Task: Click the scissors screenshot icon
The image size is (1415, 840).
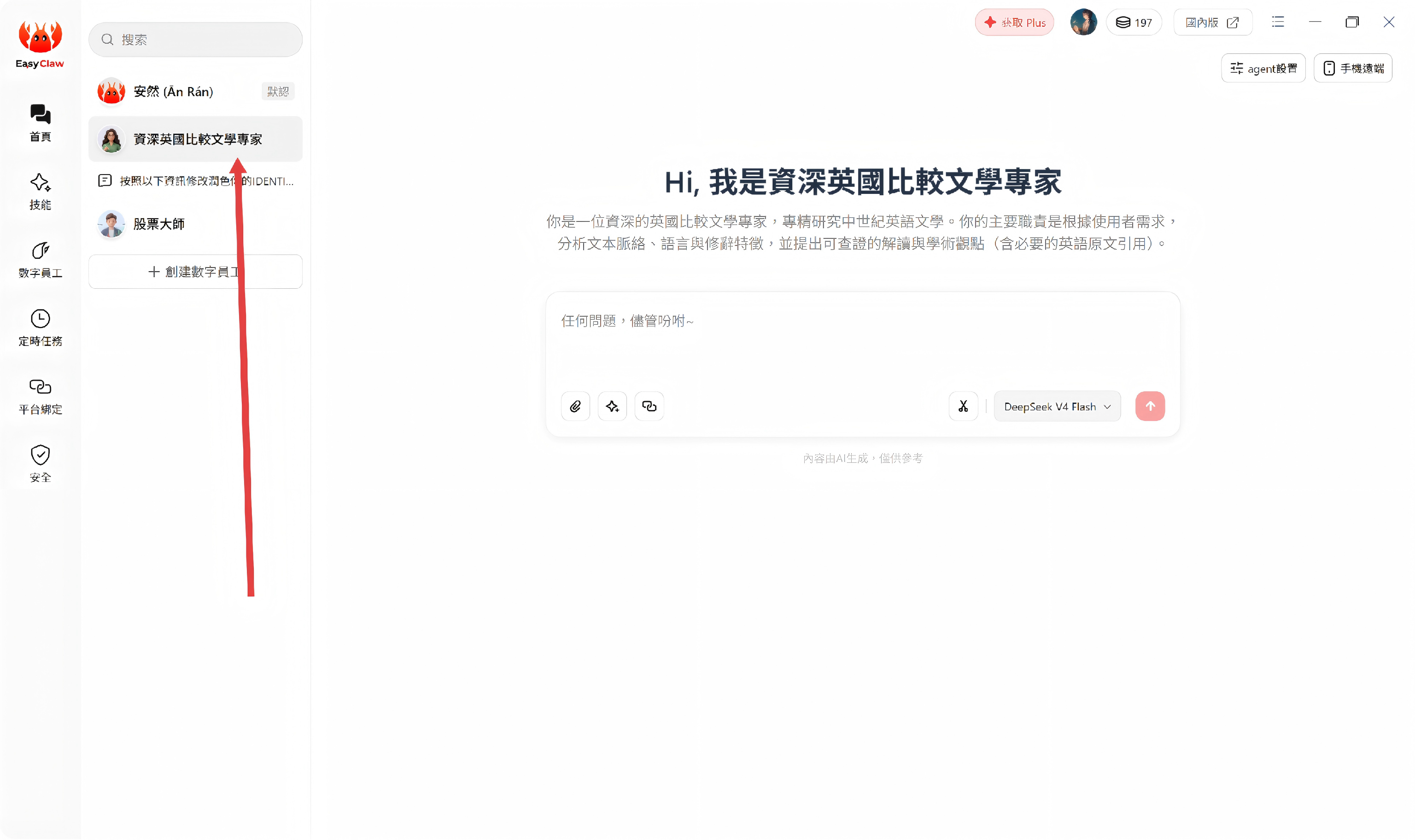Action: [x=963, y=407]
